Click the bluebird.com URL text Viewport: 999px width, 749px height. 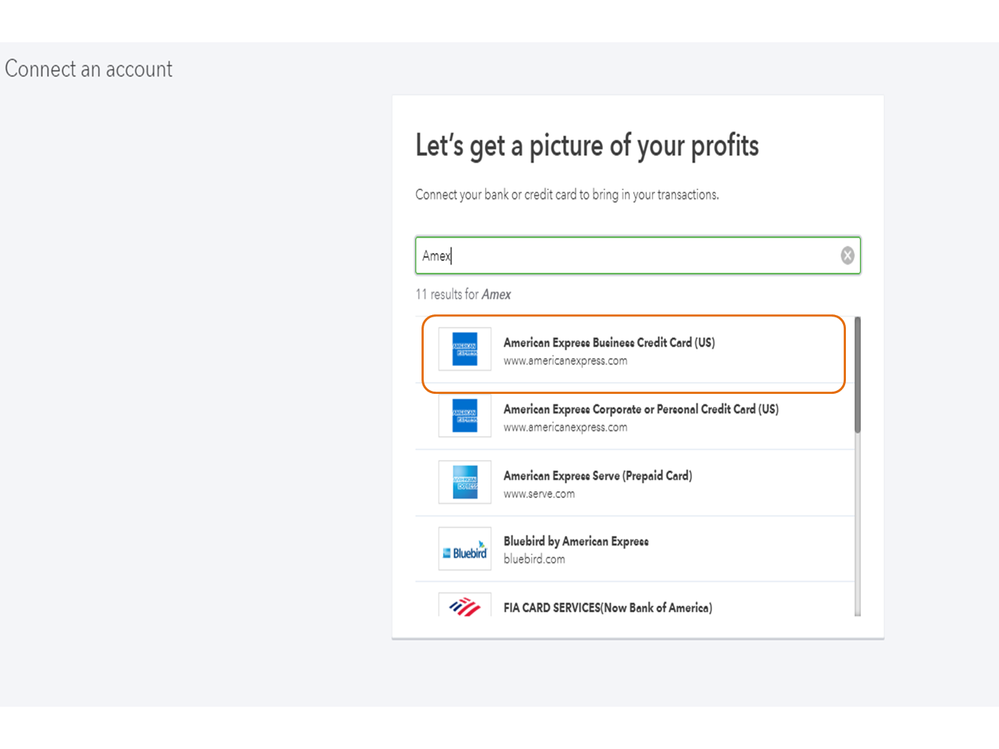[534, 559]
